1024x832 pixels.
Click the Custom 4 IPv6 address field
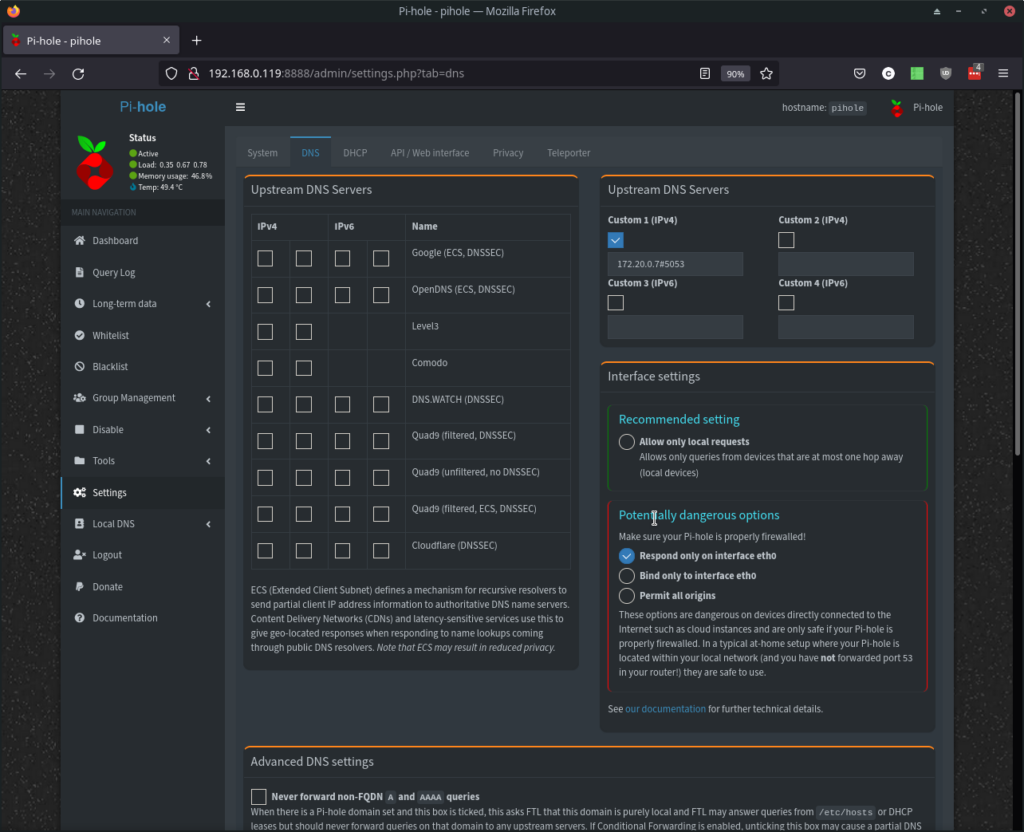tap(846, 327)
